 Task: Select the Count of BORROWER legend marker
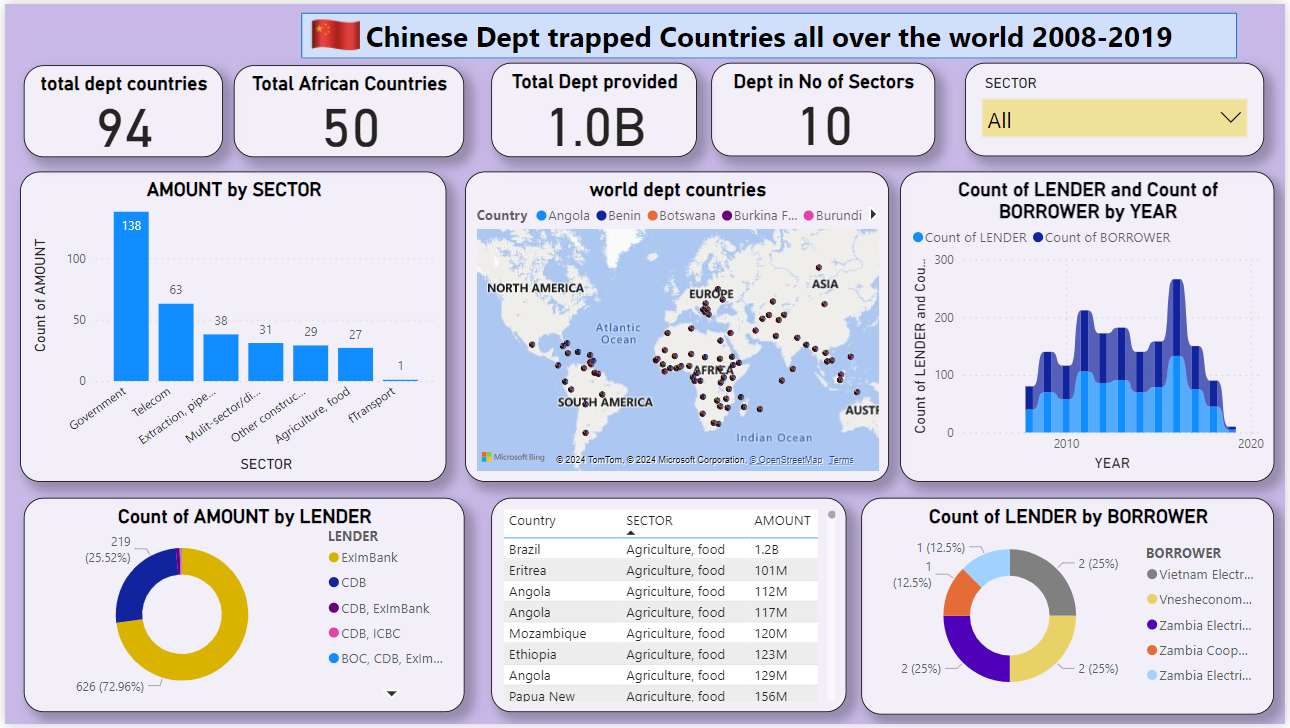point(1037,238)
